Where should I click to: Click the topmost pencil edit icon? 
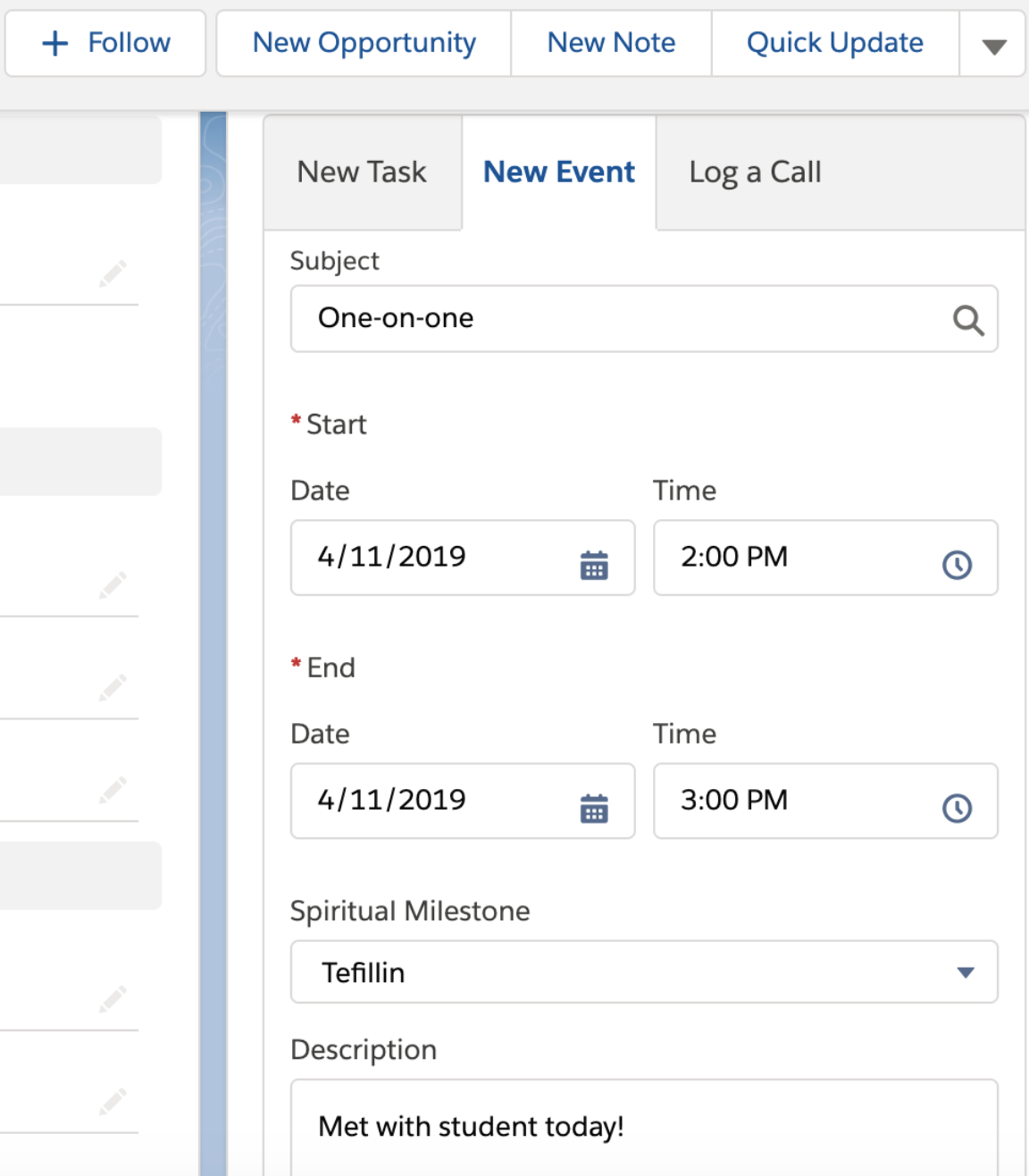click(113, 273)
